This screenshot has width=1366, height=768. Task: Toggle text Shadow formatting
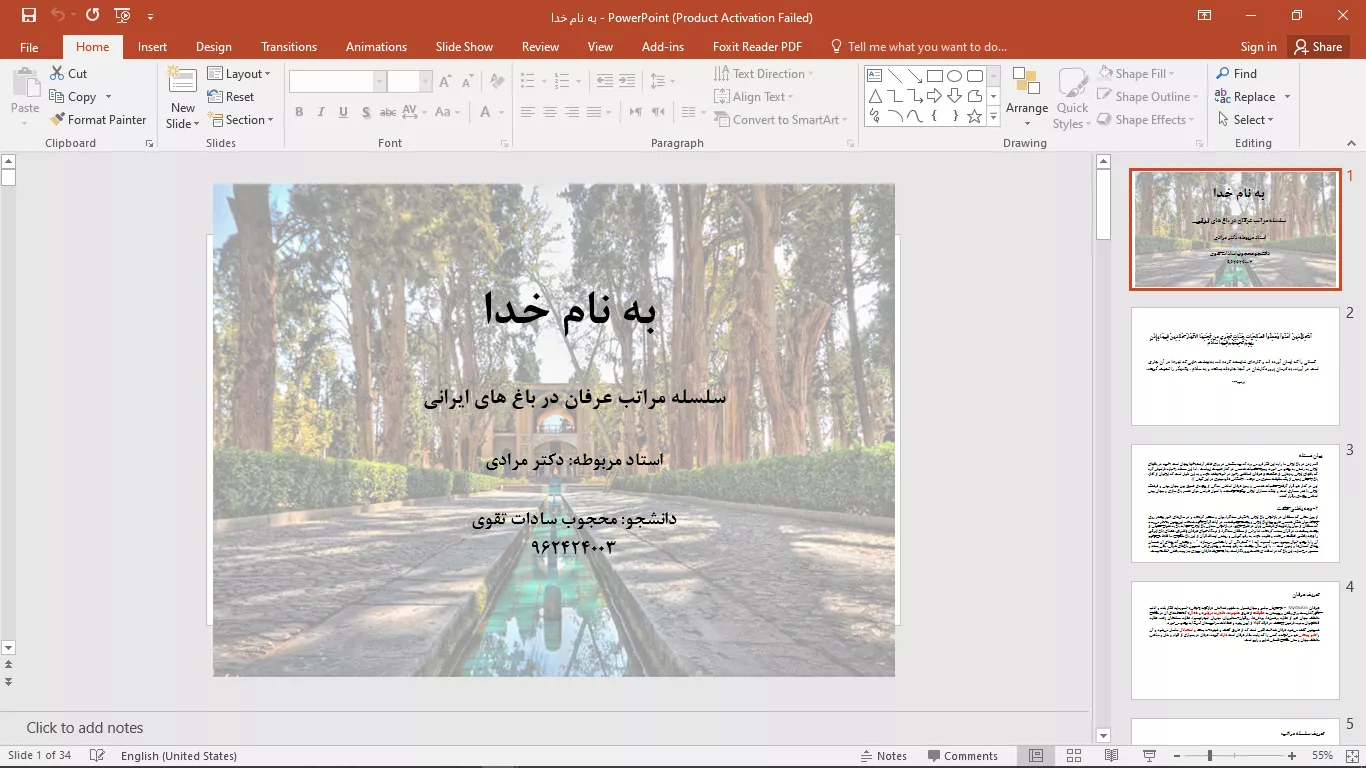click(x=366, y=113)
